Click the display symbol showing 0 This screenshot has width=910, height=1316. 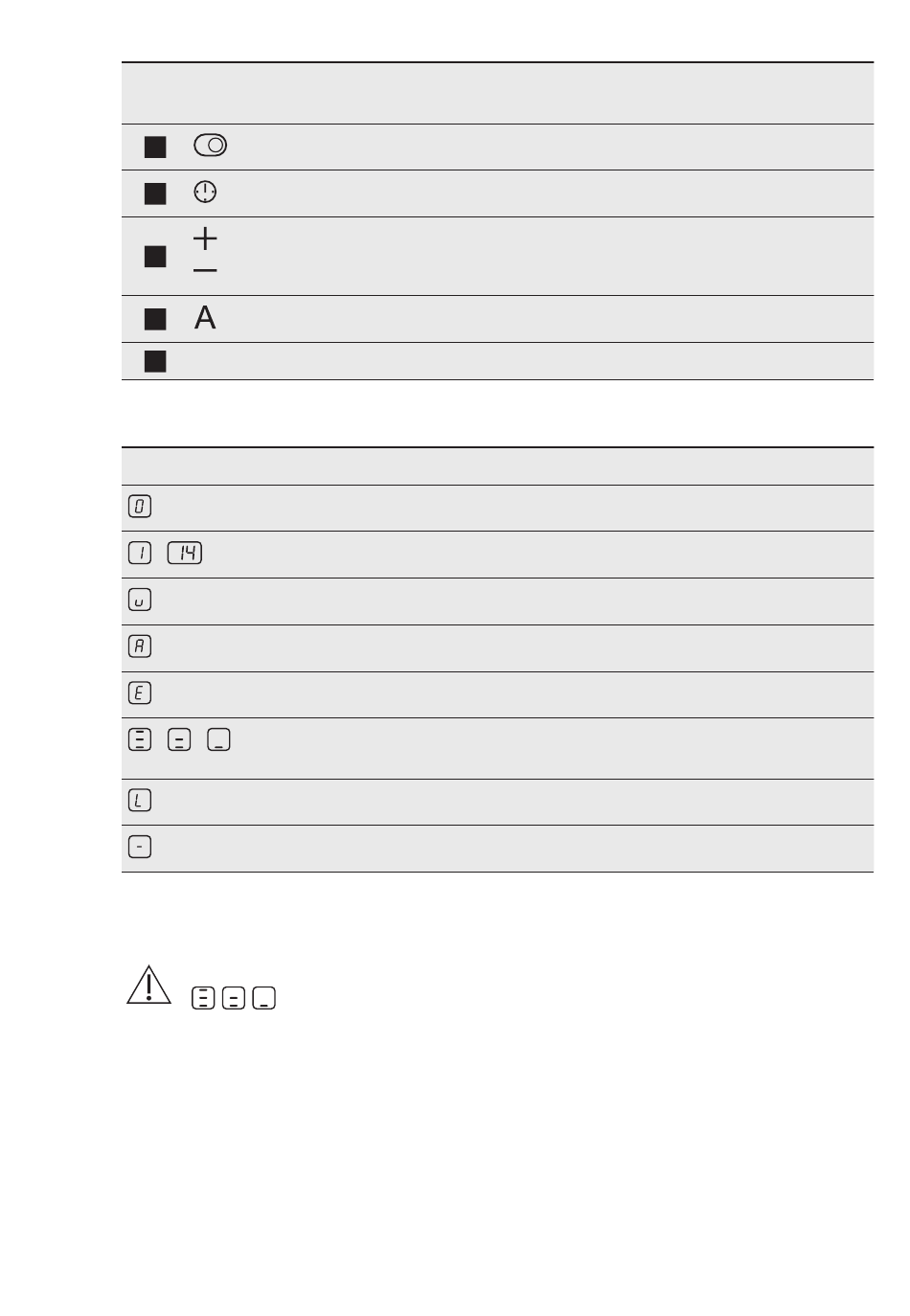(140, 507)
